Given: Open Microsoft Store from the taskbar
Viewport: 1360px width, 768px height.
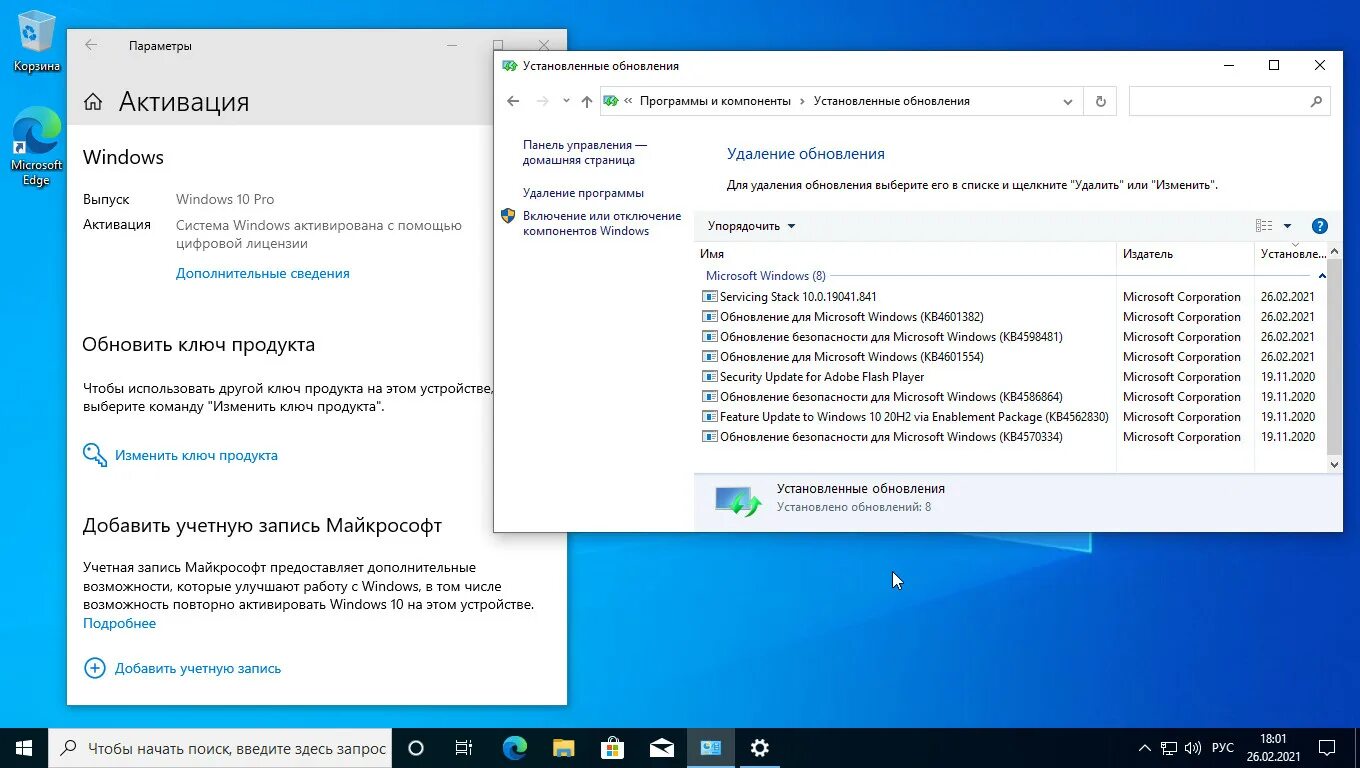Looking at the screenshot, I should 613,748.
